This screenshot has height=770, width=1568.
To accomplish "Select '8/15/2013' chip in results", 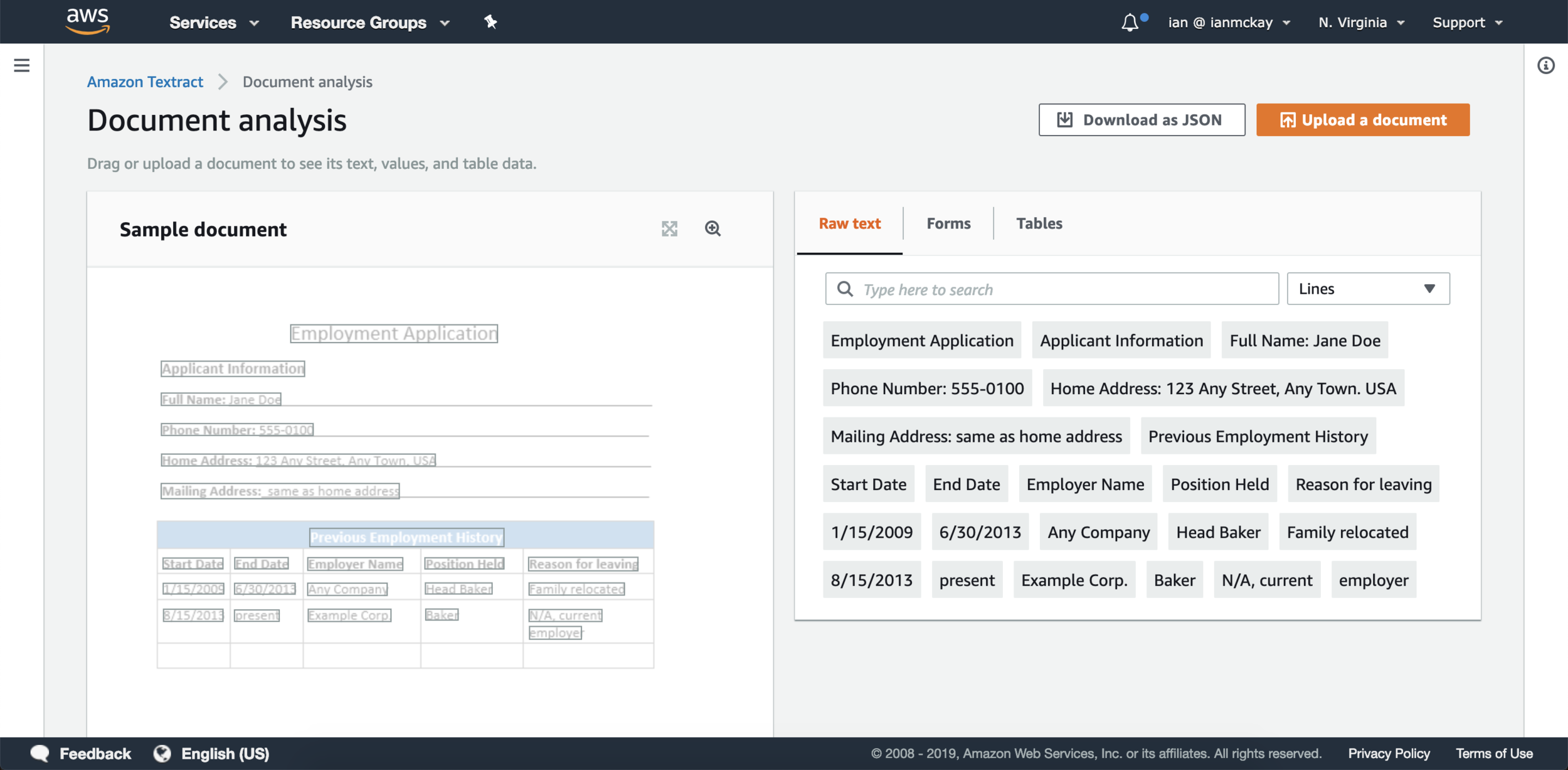I will pyautogui.click(x=872, y=580).
